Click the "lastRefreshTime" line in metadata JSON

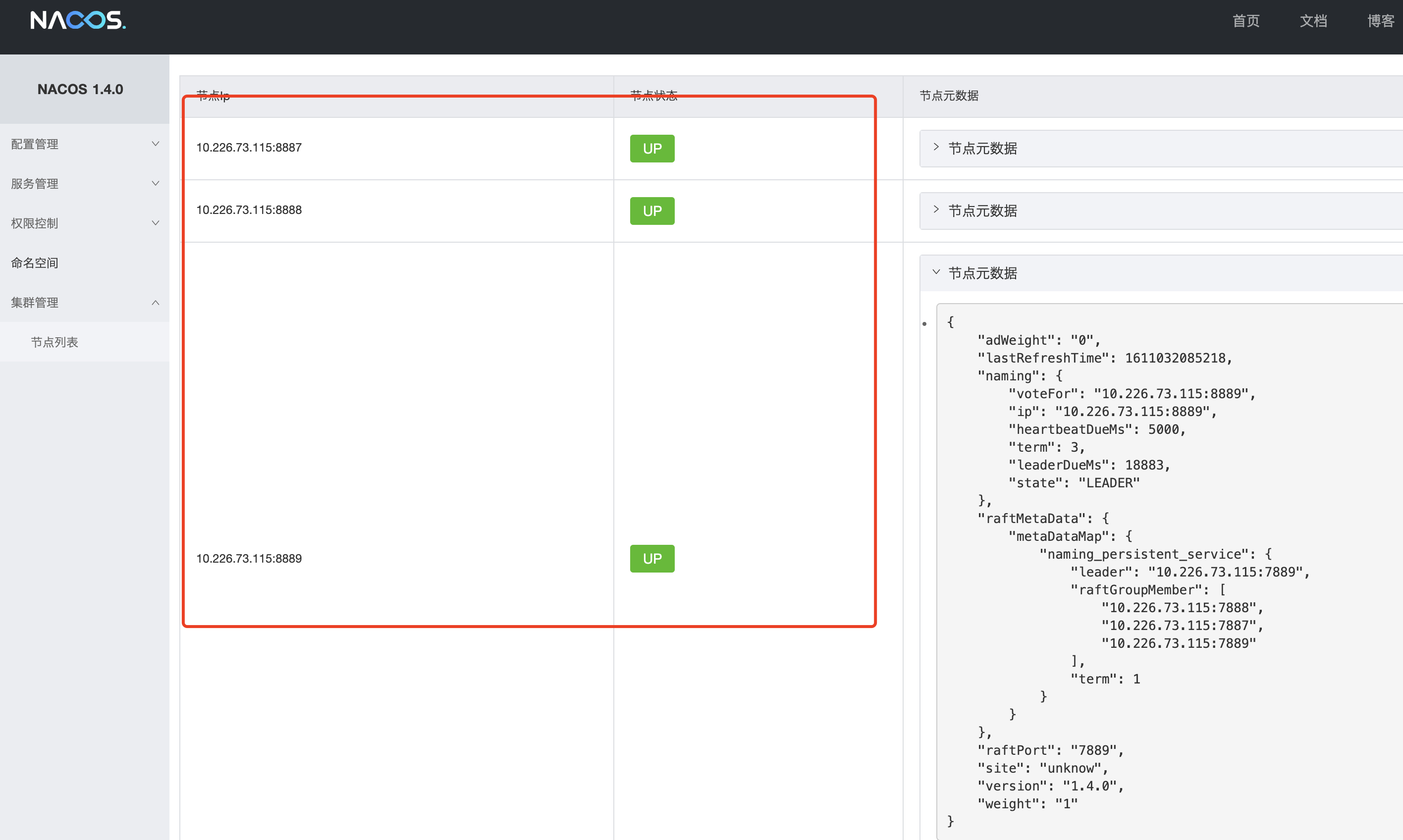[1105, 358]
